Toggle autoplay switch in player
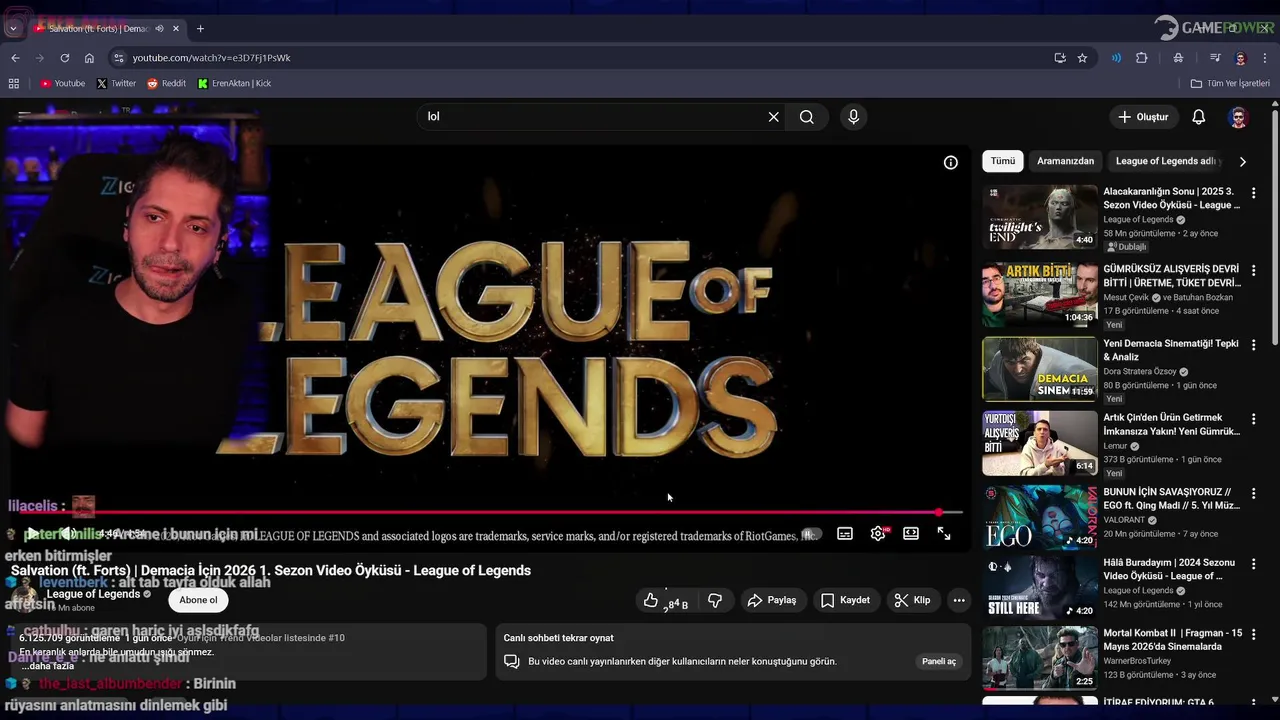Viewport: 1280px width, 720px height. [x=811, y=534]
